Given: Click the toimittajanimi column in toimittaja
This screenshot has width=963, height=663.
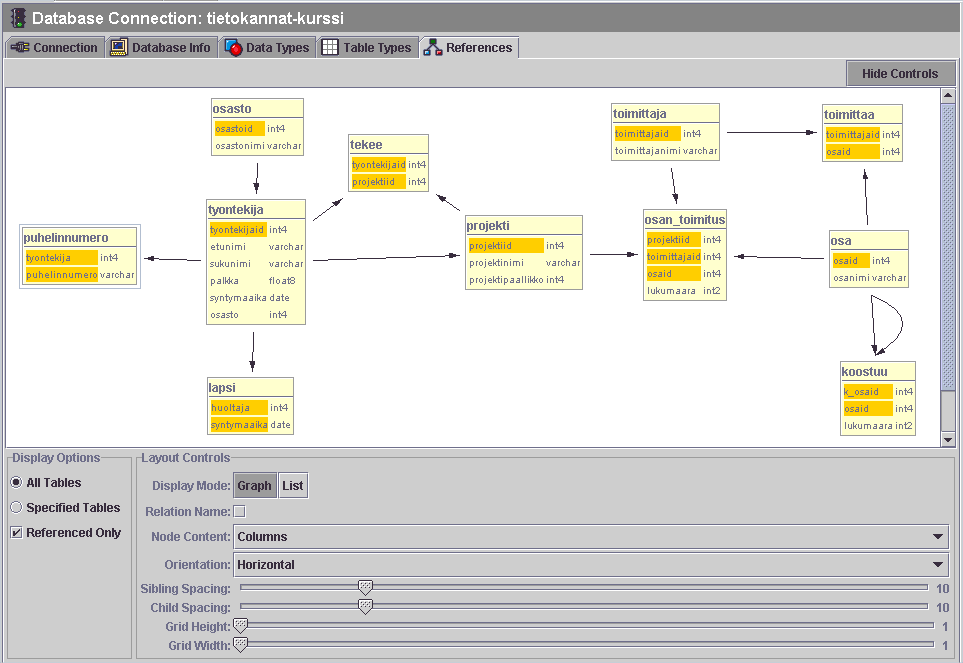Looking at the screenshot, I should point(647,151).
